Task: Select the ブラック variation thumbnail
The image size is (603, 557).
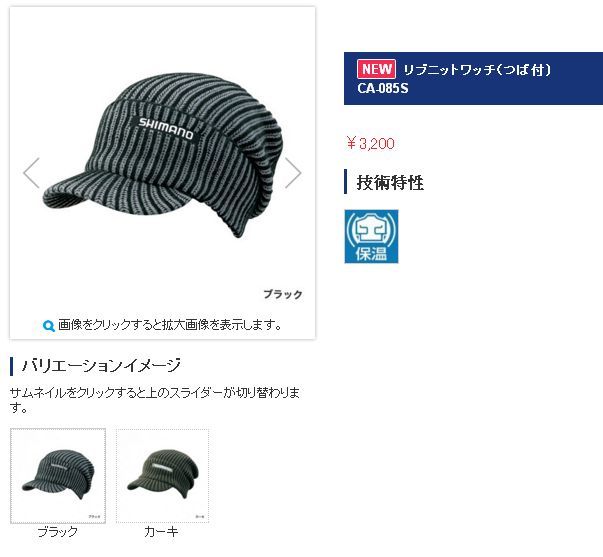Action: 58,476
